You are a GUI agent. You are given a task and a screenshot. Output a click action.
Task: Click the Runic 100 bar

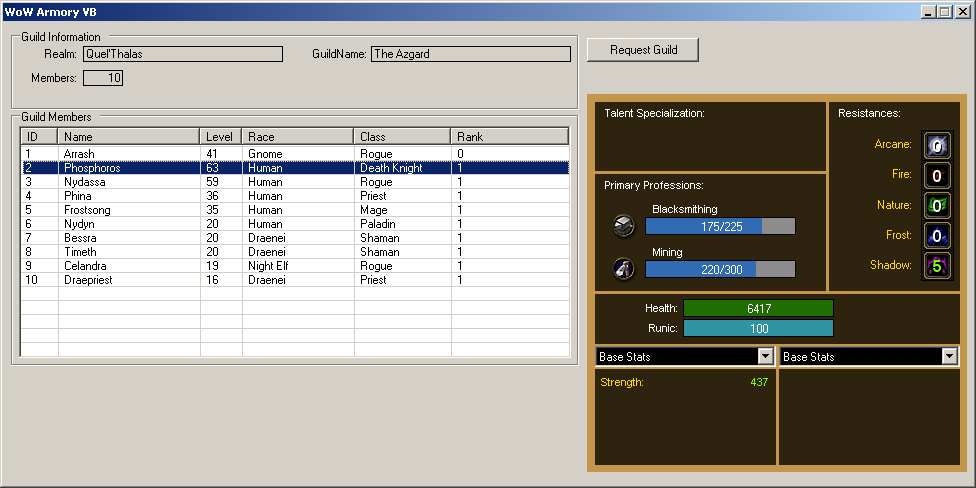click(x=758, y=329)
